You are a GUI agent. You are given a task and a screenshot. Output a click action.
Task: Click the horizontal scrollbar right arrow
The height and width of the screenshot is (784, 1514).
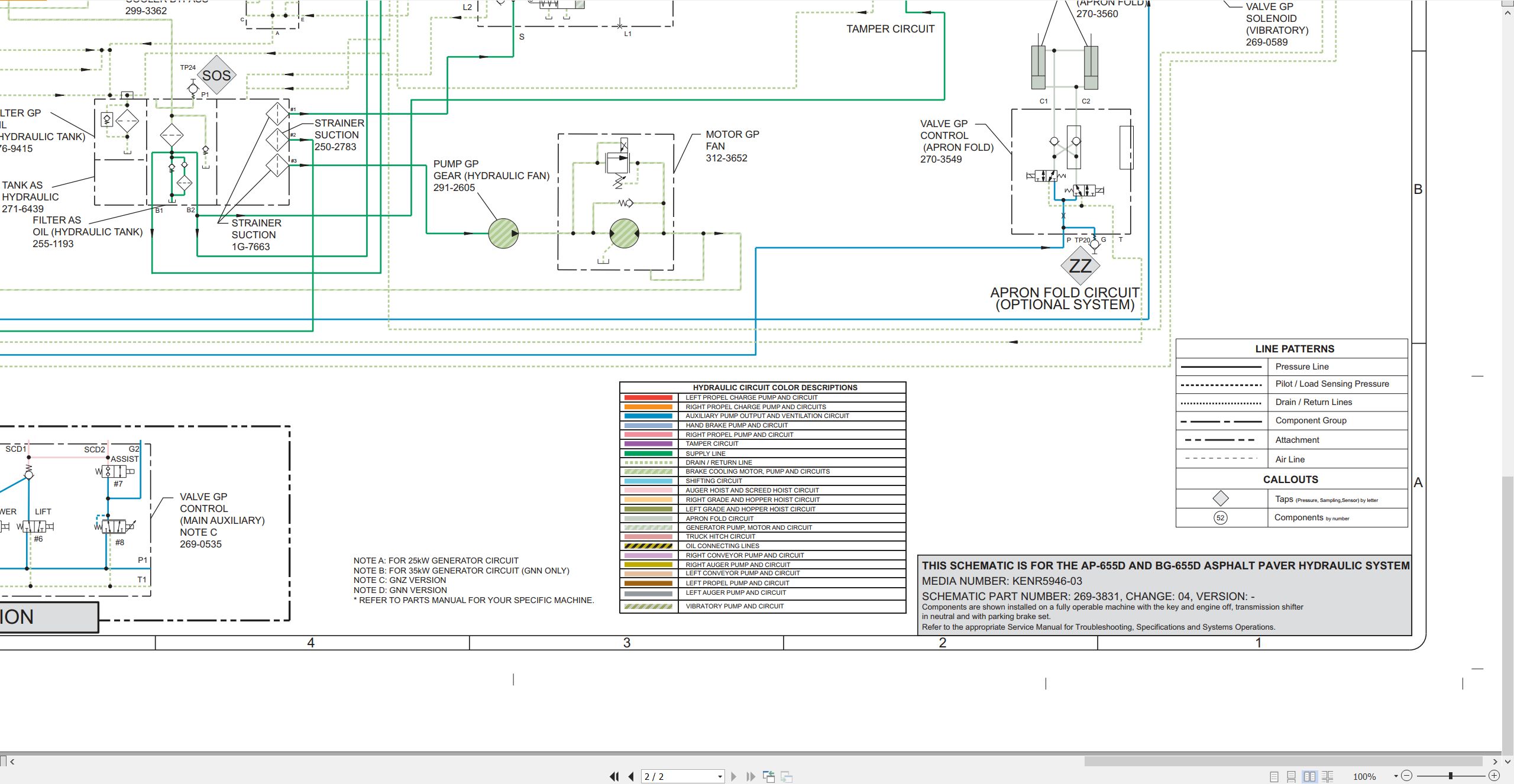tap(1495, 762)
